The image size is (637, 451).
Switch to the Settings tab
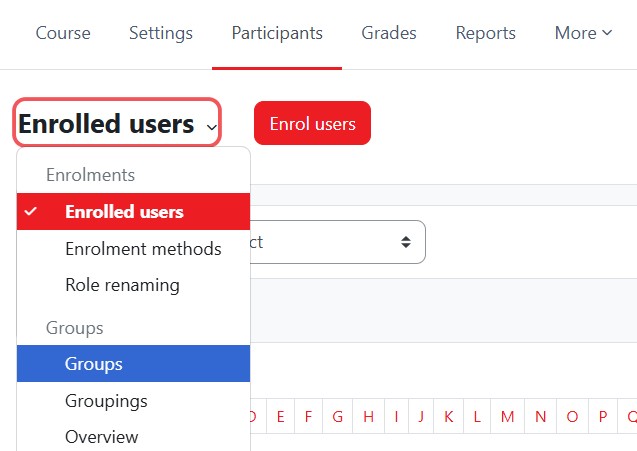tap(161, 33)
